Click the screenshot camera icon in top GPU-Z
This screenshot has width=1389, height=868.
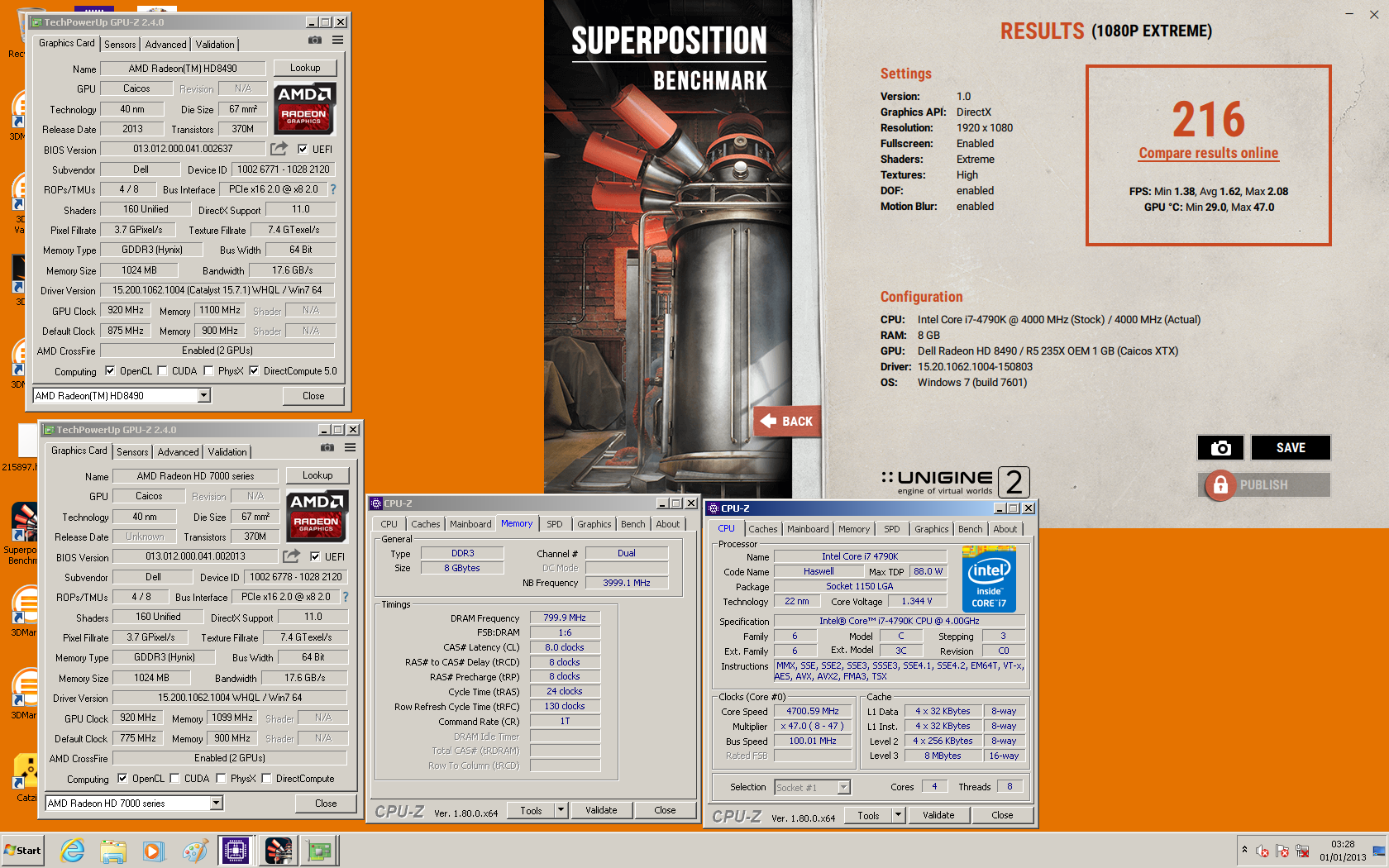(x=315, y=40)
